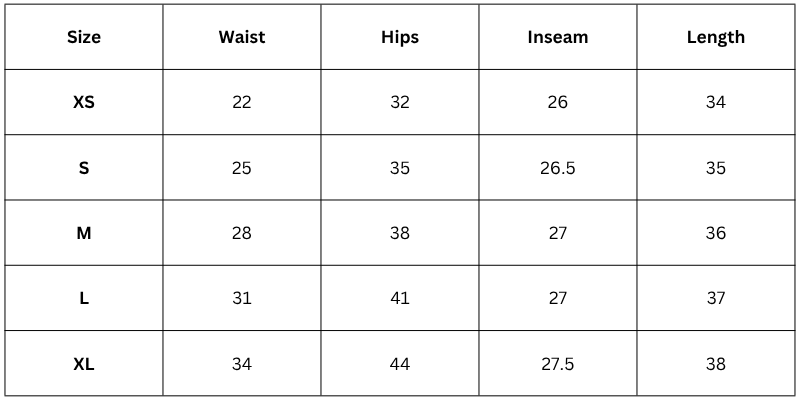Image resolution: width=800 pixels, height=400 pixels.
Task: Click the S inseam value 26.5
Action: tap(558, 168)
